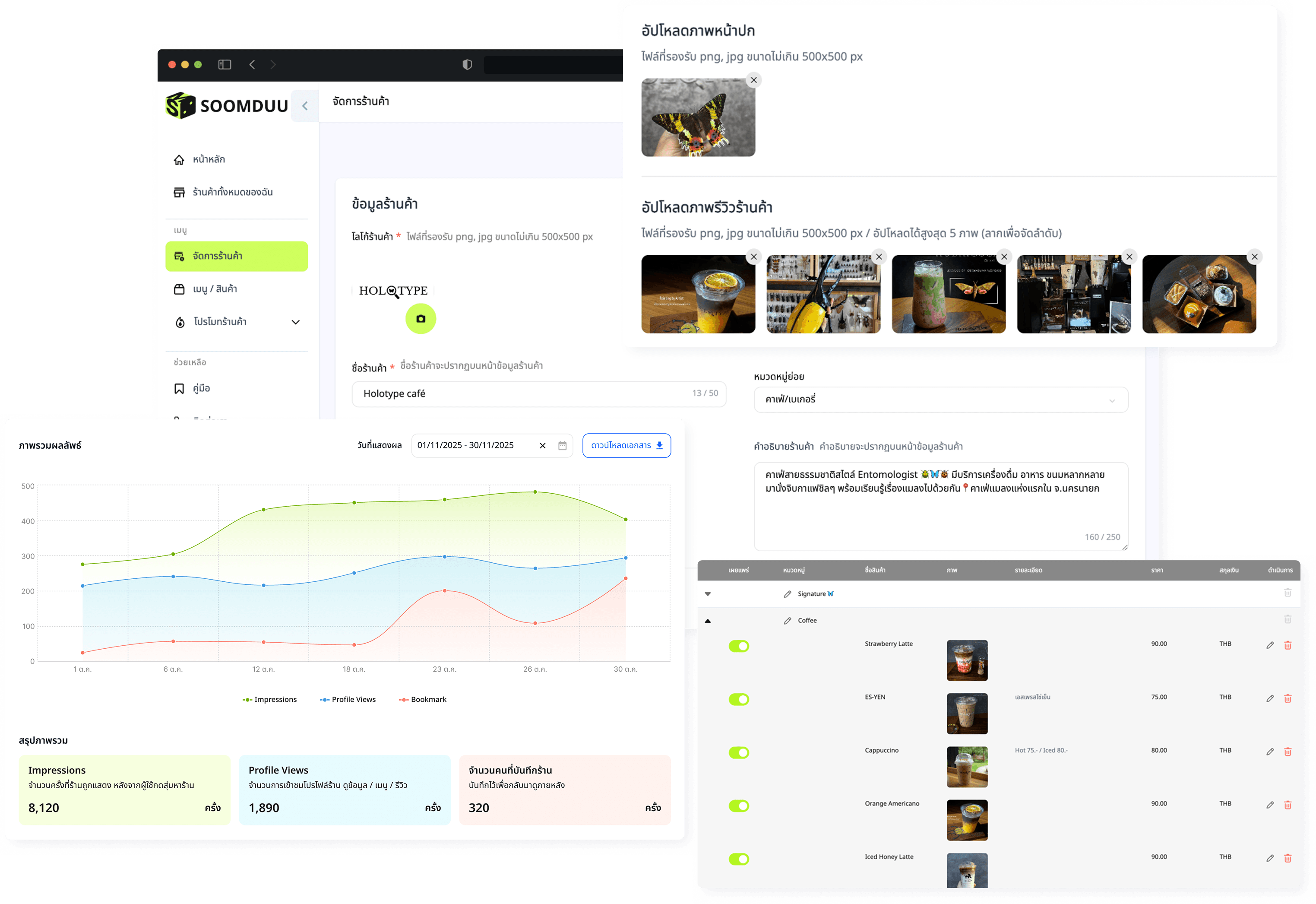Select จัดการร้านค้า in the sidebar menu
The width and height of the screenshot is (1316, 904).
(x=237, y=256)
